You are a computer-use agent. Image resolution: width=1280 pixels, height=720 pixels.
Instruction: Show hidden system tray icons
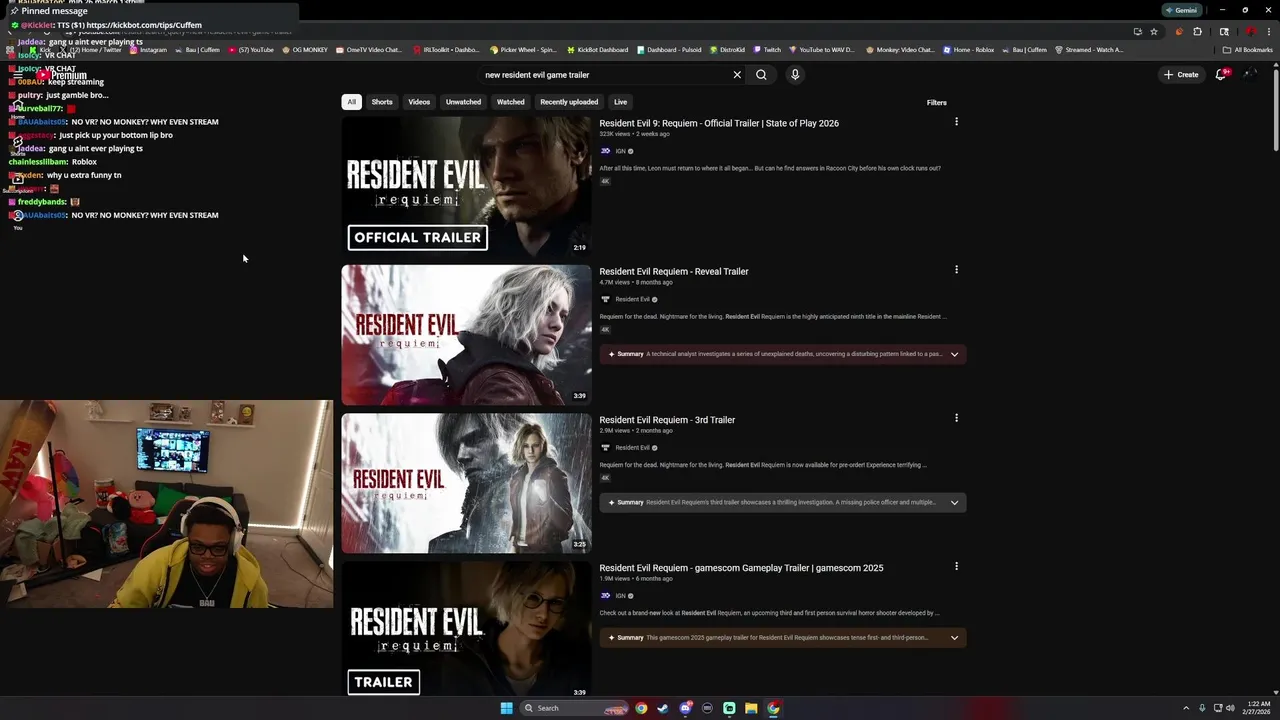[1186, 708]
